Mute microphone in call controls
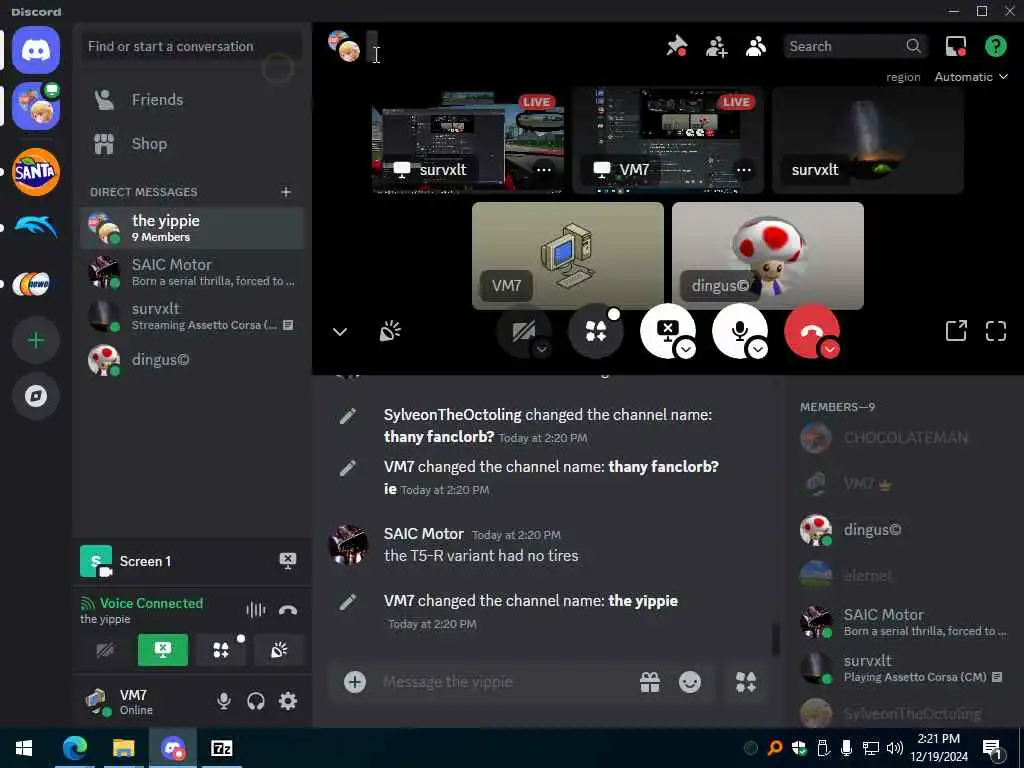 pyautogui.click(x=739, y=330)
